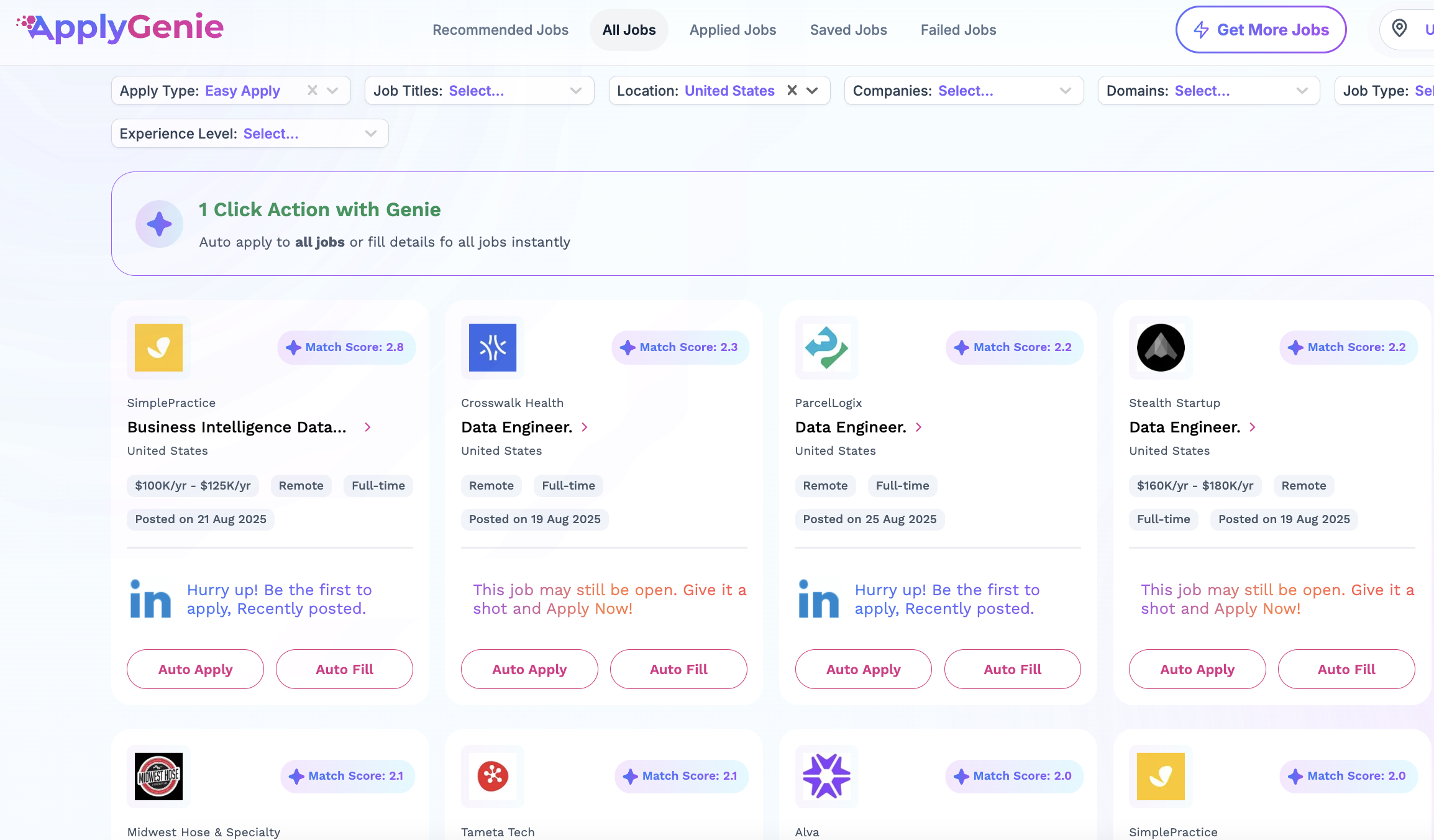The height and width of the screenshot is (840, 1434).
Task: Open ParcelLogix Data Engineer arrow
Action: [919, 427]
